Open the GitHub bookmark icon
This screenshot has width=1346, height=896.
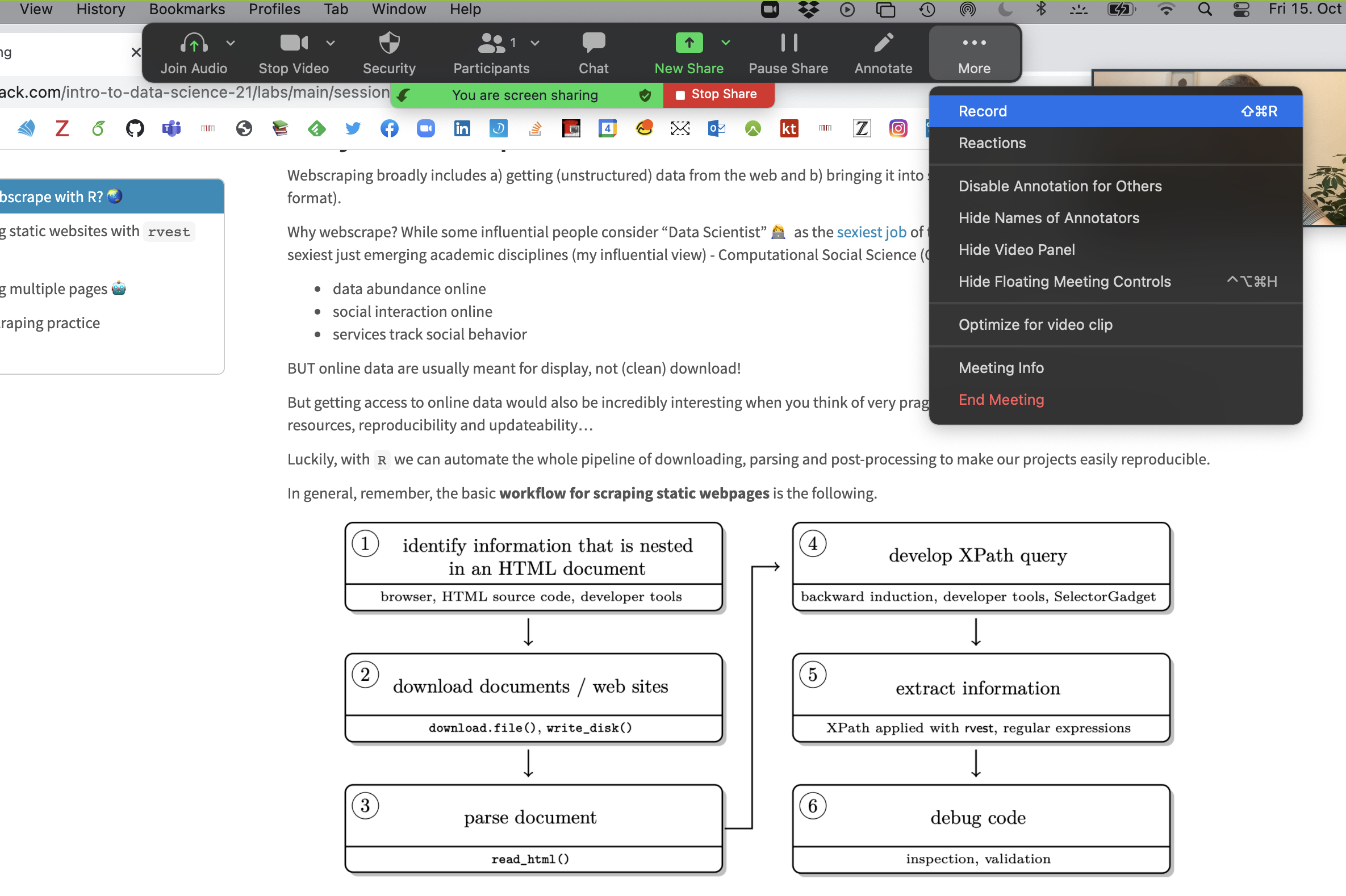135,128
